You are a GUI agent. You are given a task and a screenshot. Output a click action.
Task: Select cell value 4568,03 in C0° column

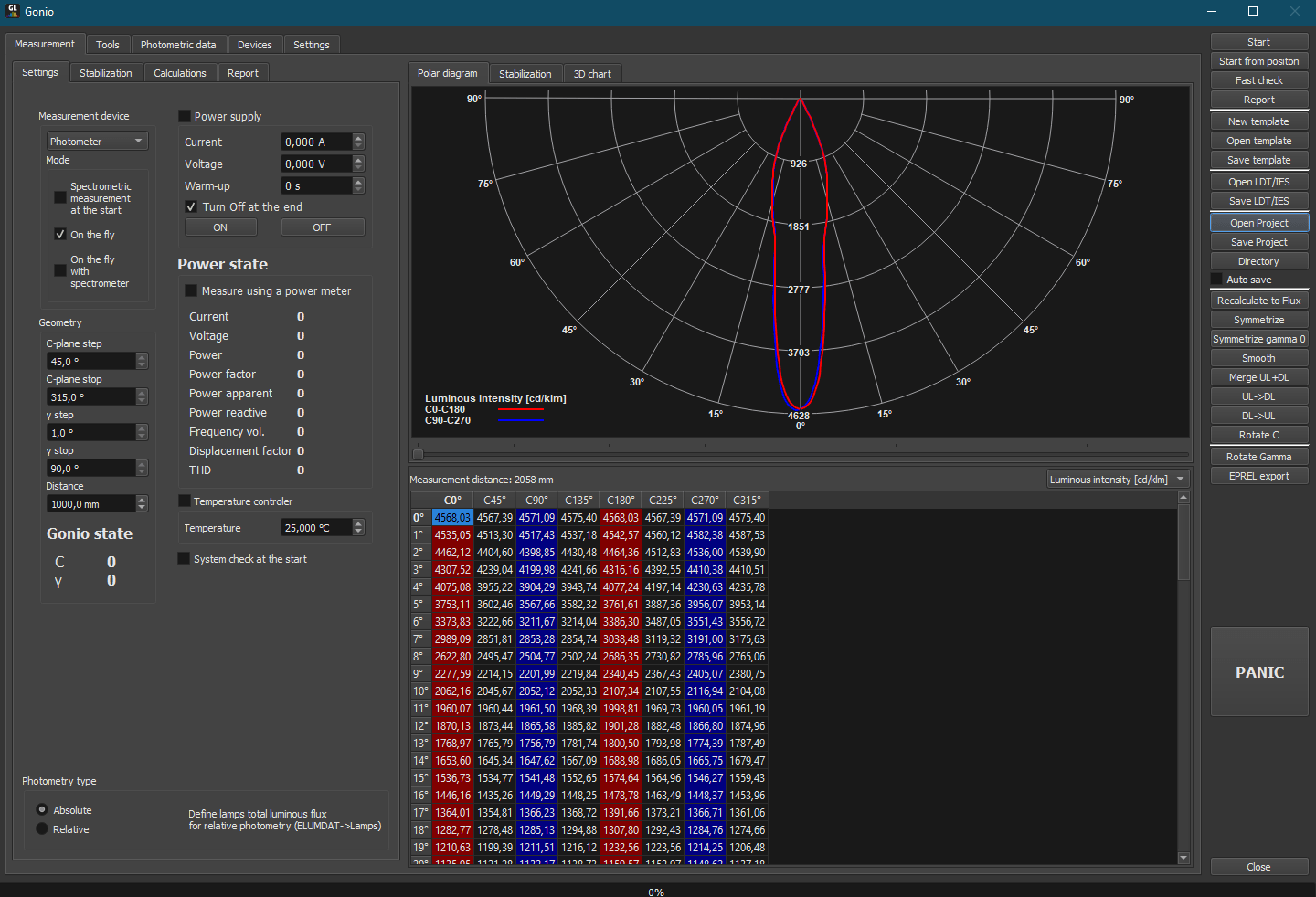(452, 517)
